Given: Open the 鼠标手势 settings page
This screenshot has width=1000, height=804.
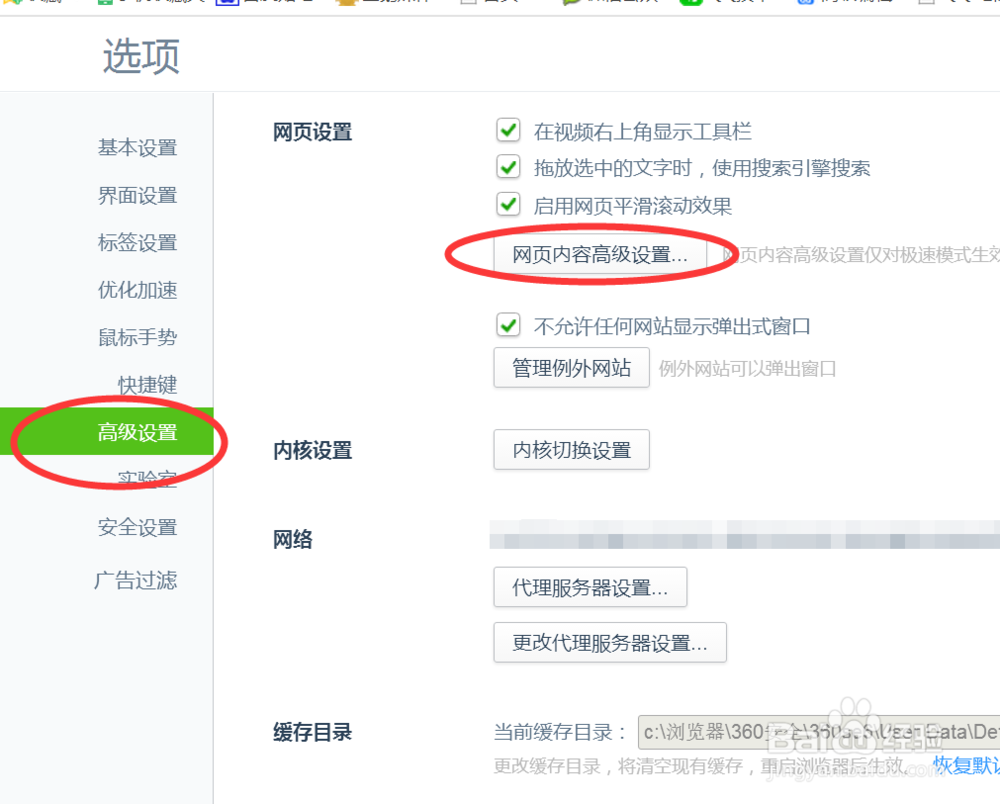Looking at the screenshot, I should click(x=137, y=337).
